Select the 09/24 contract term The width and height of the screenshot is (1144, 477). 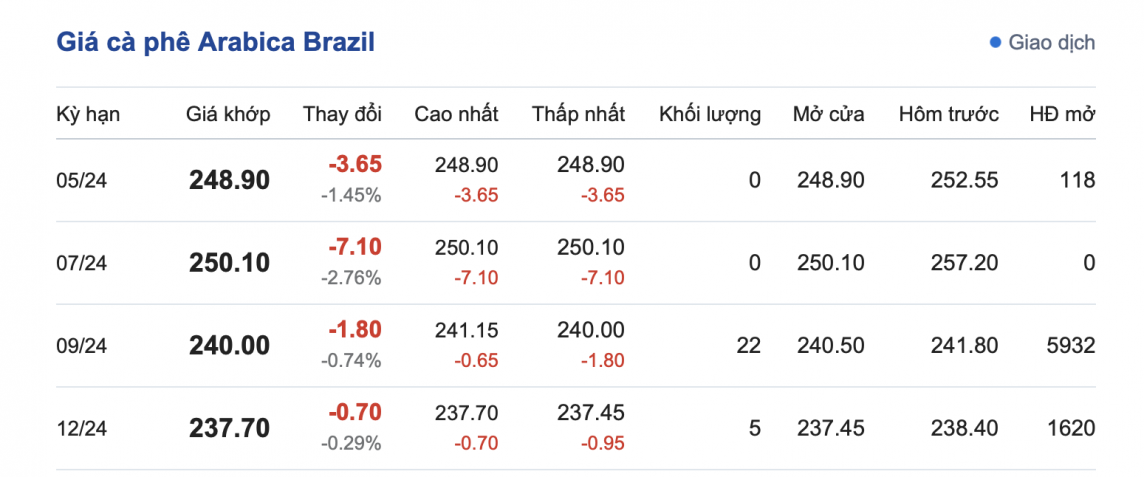pos(81,346)
